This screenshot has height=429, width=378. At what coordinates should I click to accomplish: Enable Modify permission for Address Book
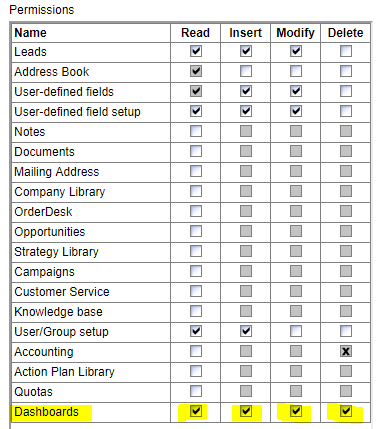click(x=296, y=71)
